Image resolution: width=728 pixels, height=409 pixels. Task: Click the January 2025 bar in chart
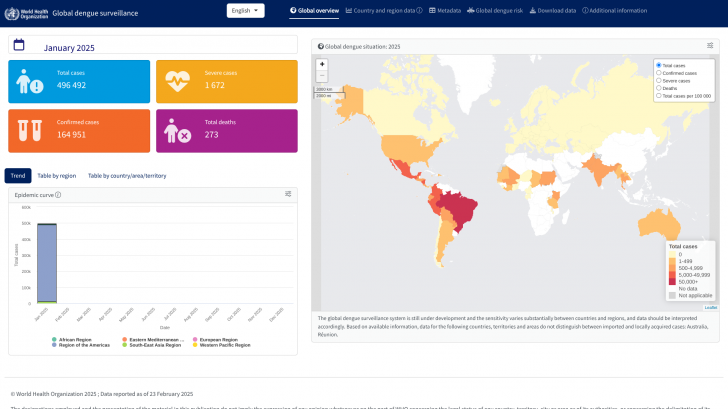coord(47,263)
